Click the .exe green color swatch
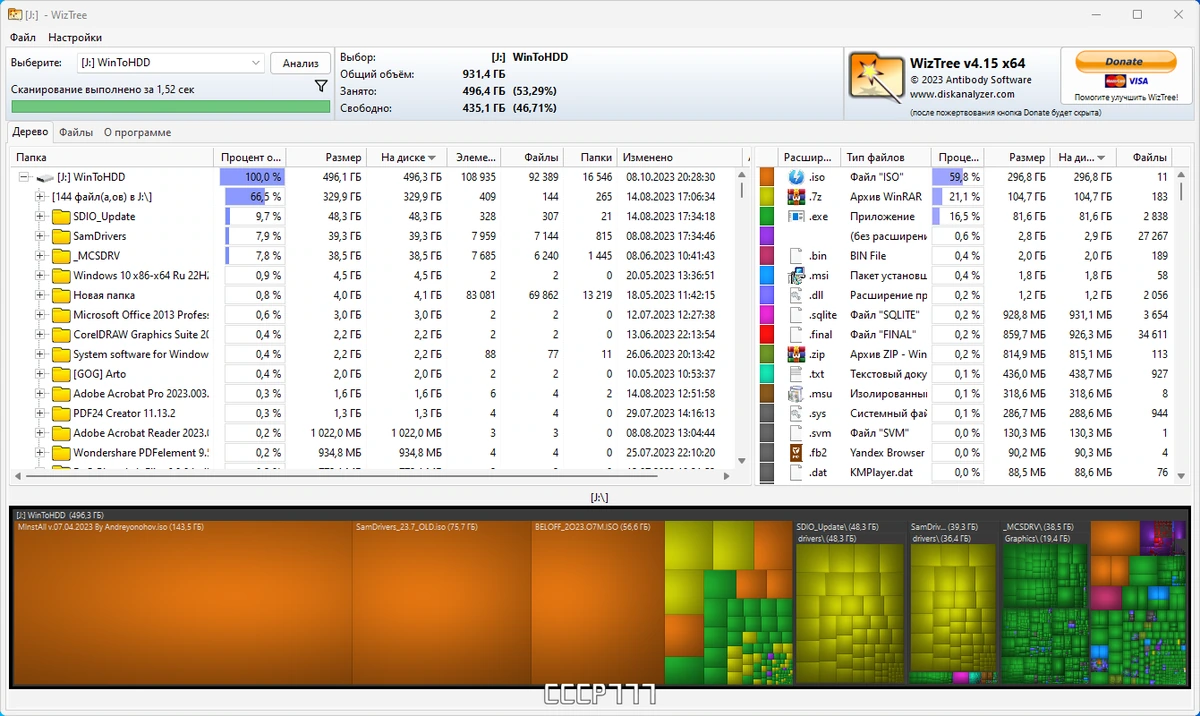Viewport: 1200px width, 716px height. [x=767, y=216]
